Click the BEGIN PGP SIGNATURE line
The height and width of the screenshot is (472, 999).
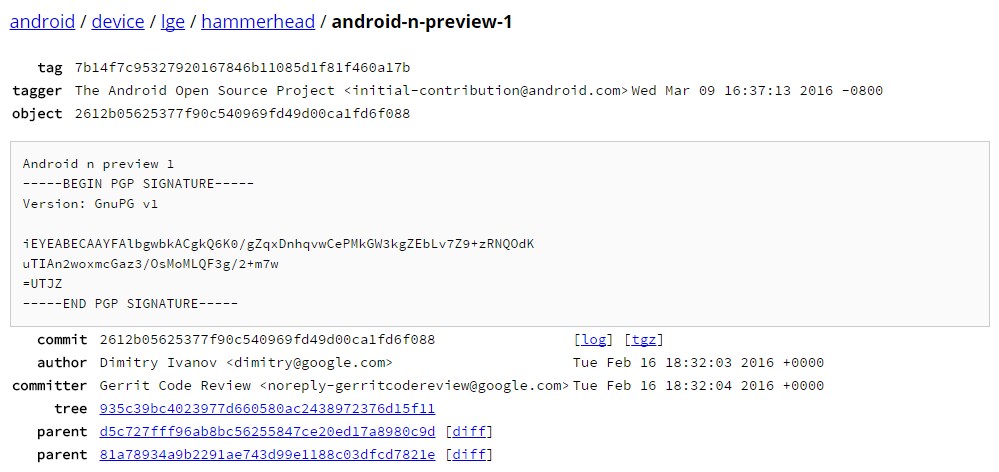[138, 184]
